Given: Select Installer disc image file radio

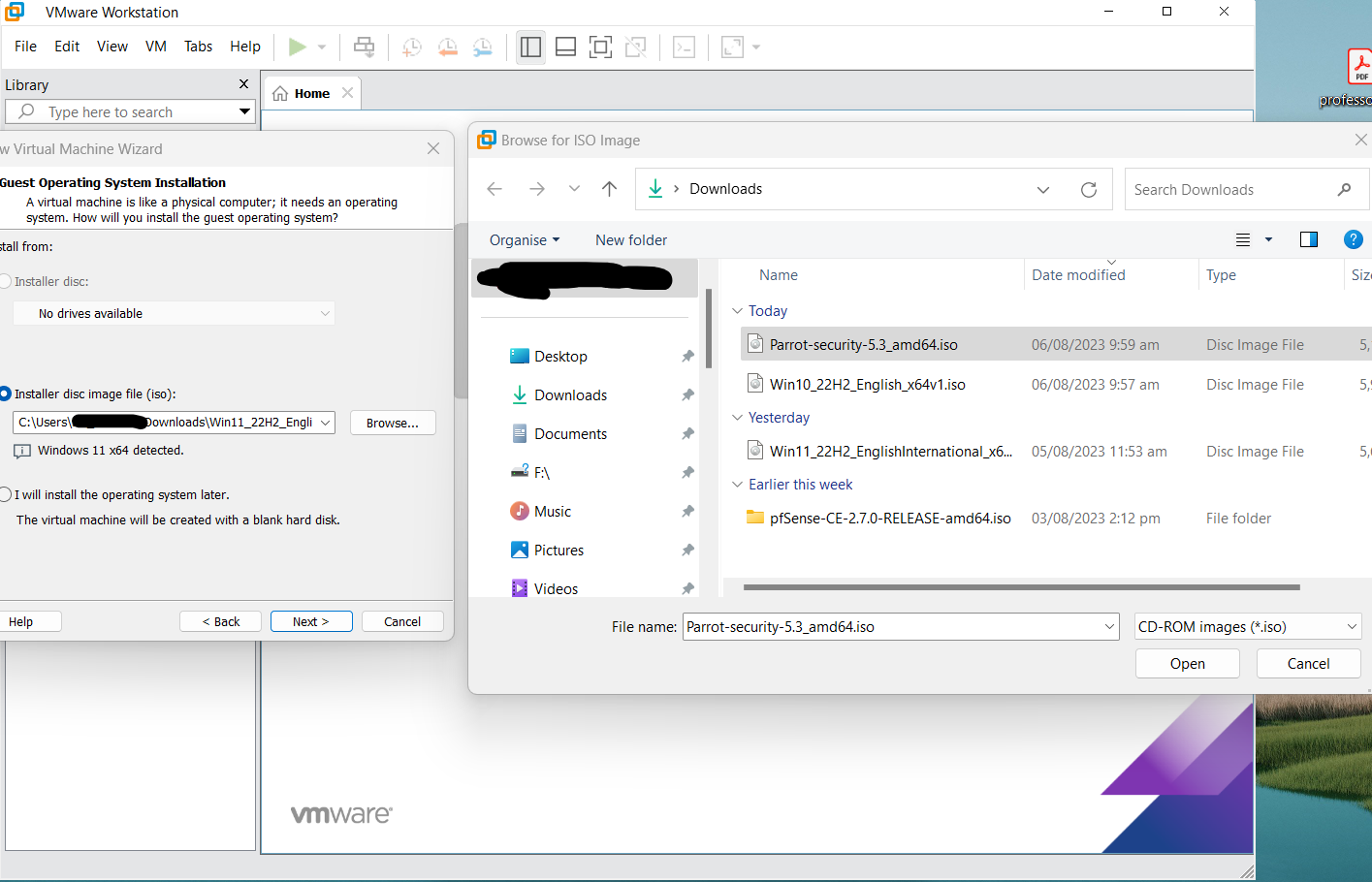Looking at the screenshot, I should [5, 394].
